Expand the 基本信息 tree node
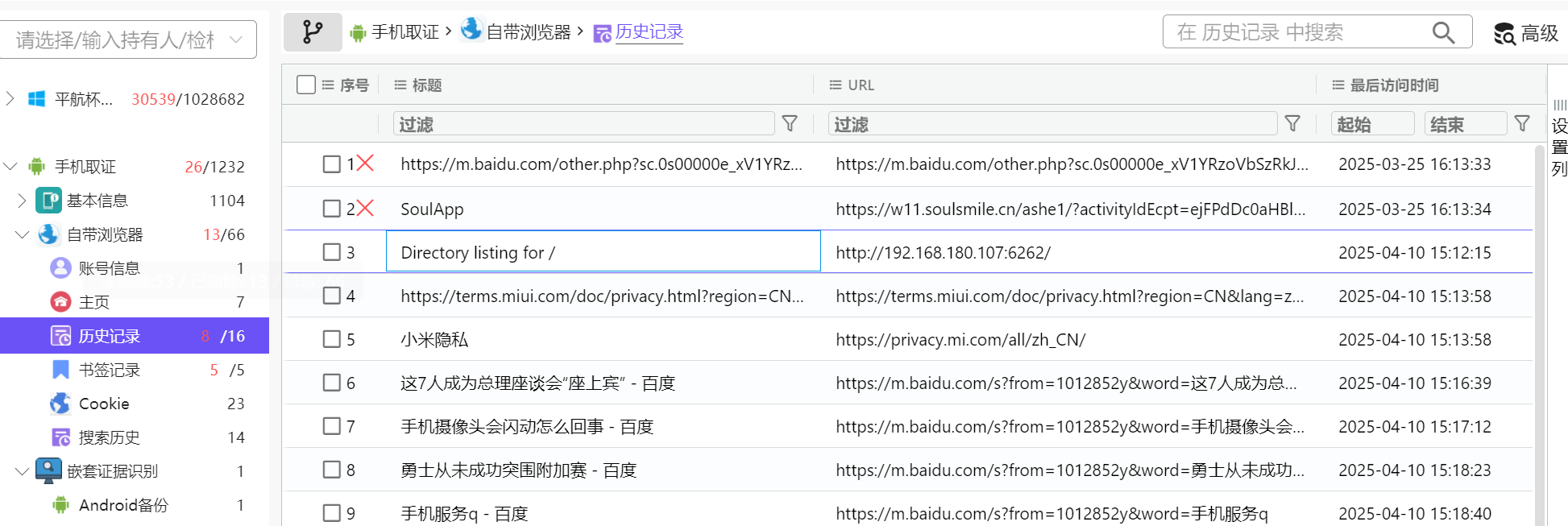The height and width of the screenshot is (526, 1568). [22, 201]
